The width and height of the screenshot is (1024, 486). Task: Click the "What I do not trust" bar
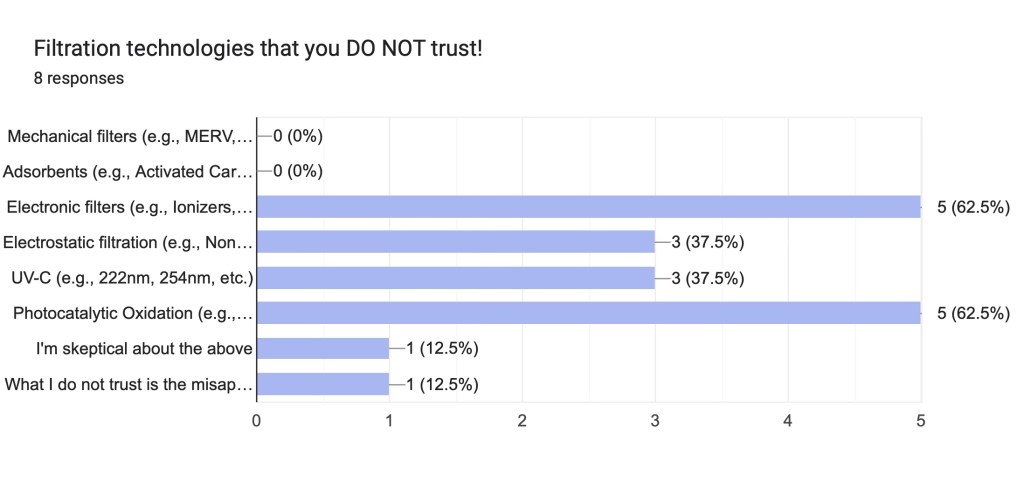coord(323,384)
